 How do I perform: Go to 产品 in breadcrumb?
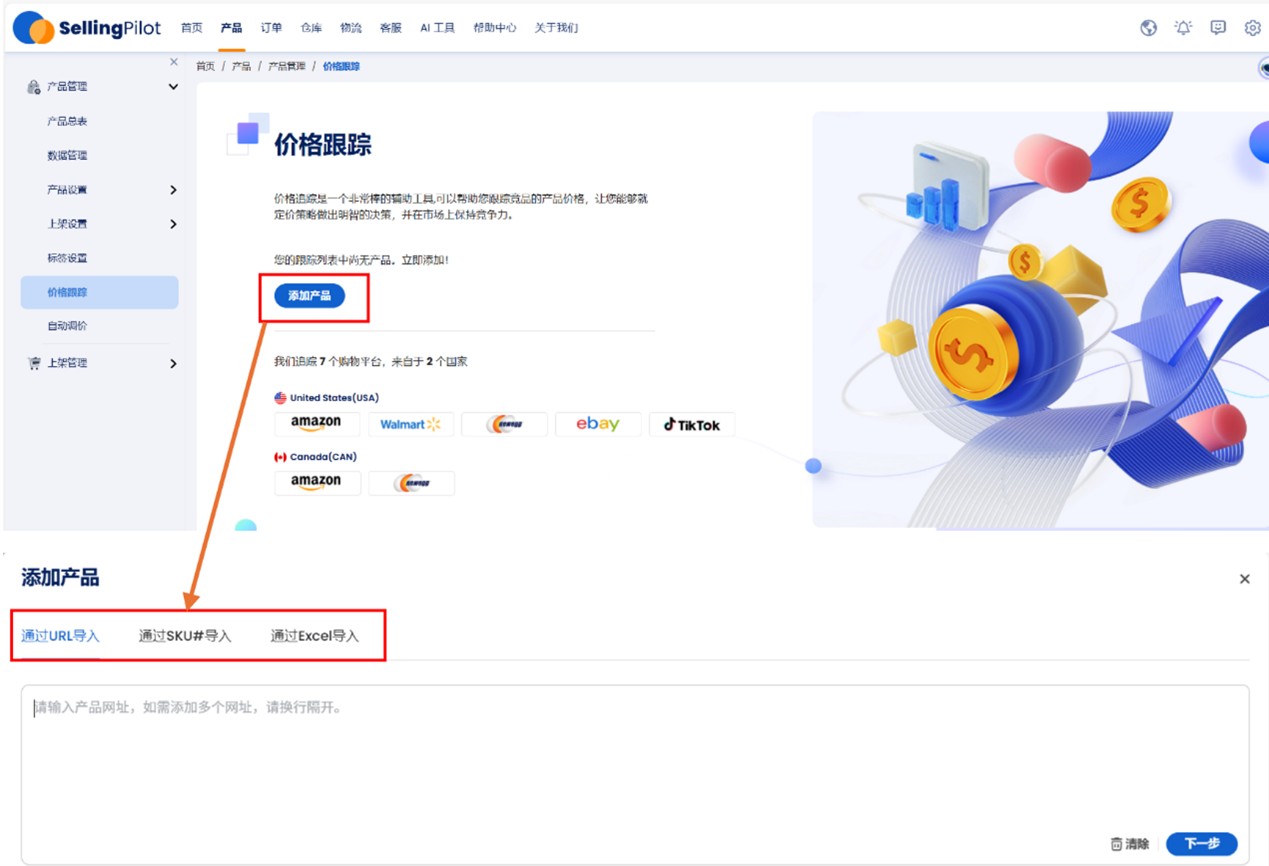tap(241, 67)
